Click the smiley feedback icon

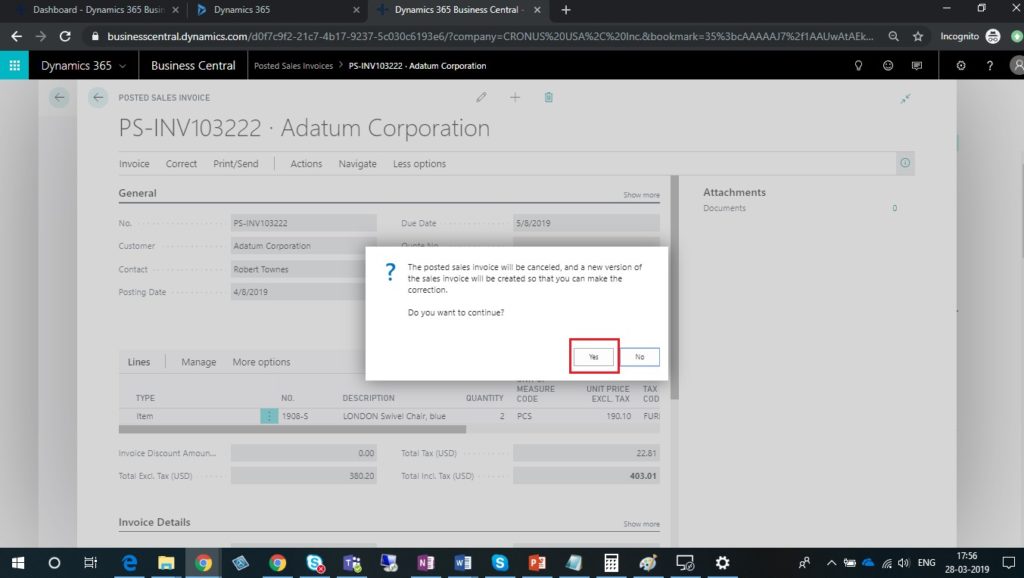tap(888, 65)
